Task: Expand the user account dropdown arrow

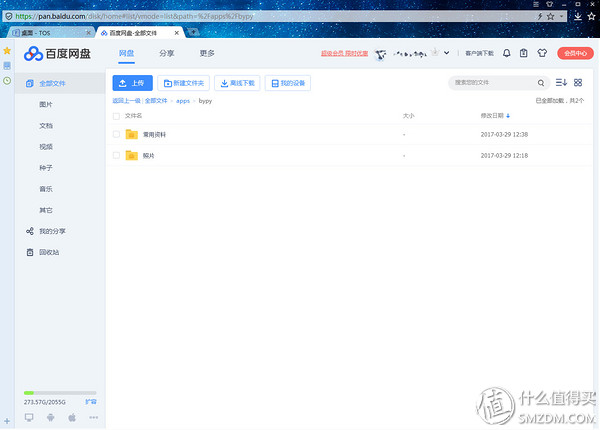Action: pos(447,53)
